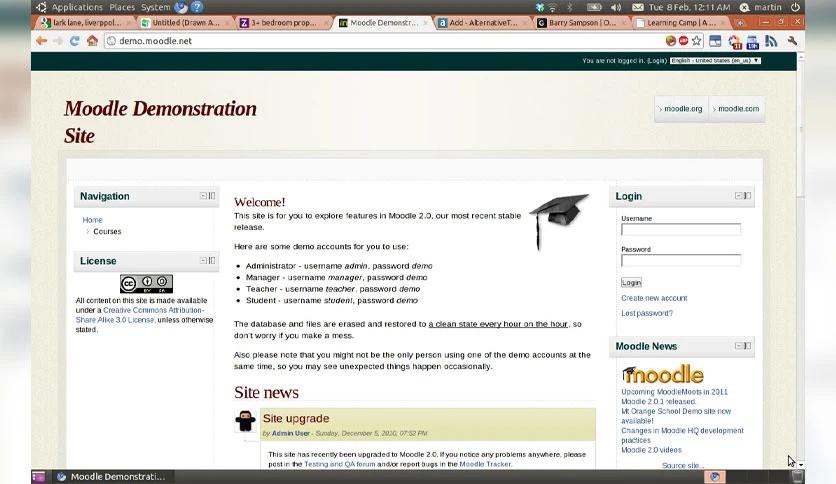
Task: Click in the Password field
Action: pyautogui.click(x=681, y=260)
